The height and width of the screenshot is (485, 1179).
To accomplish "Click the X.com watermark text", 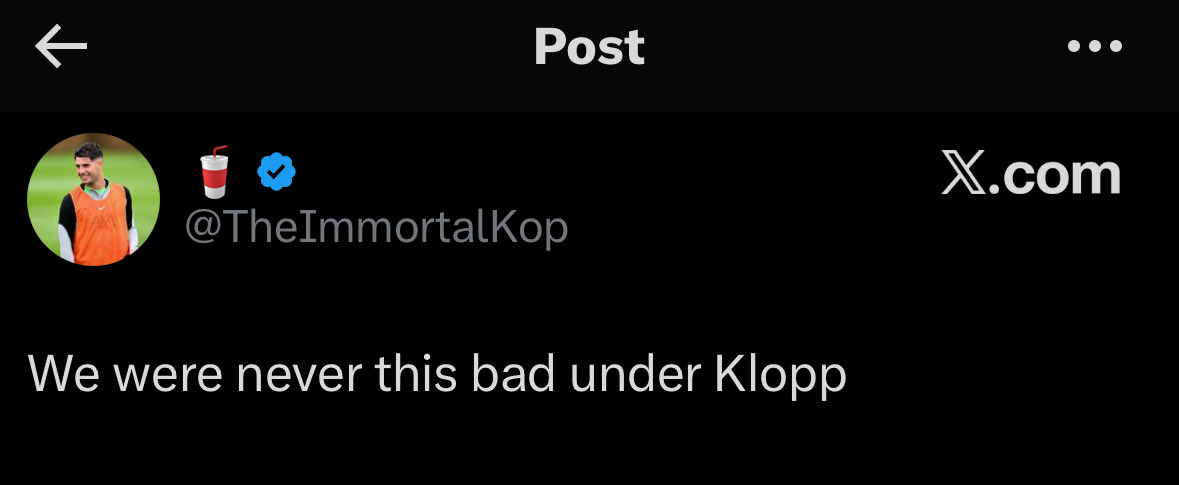I will [x=1031, y=175].
